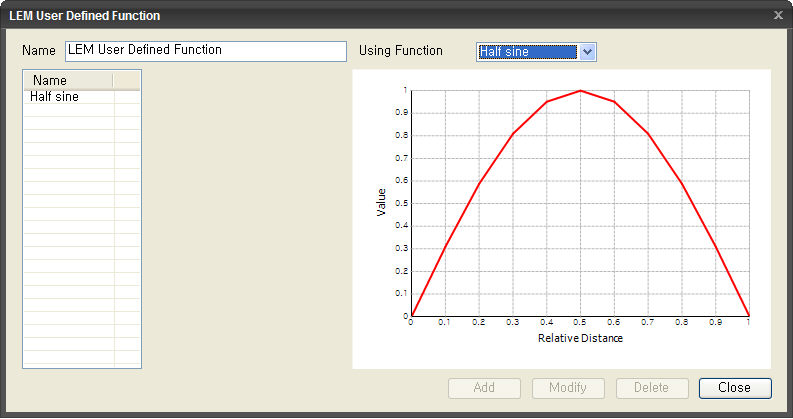Click the Name text input field
The image size is (793, 419).
point(205,51)
